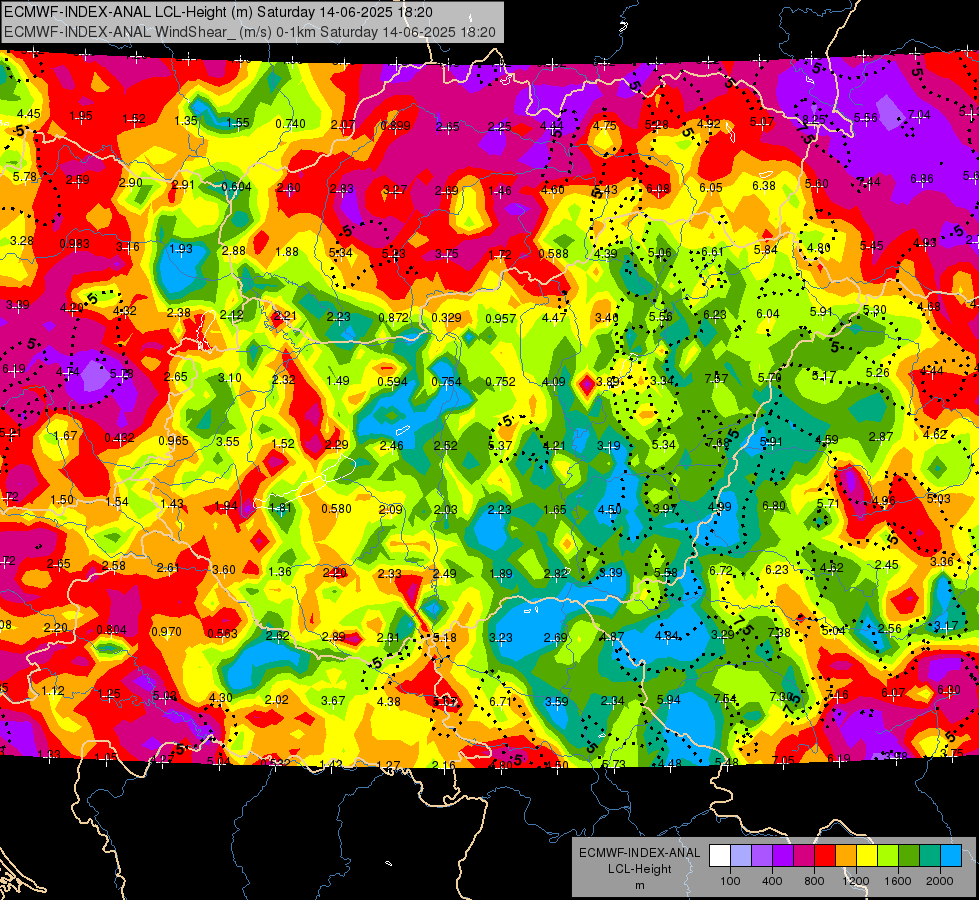Click the wind shear value '5.94'
Viewport: 979px width, 900px height.
tap(668, 700)
